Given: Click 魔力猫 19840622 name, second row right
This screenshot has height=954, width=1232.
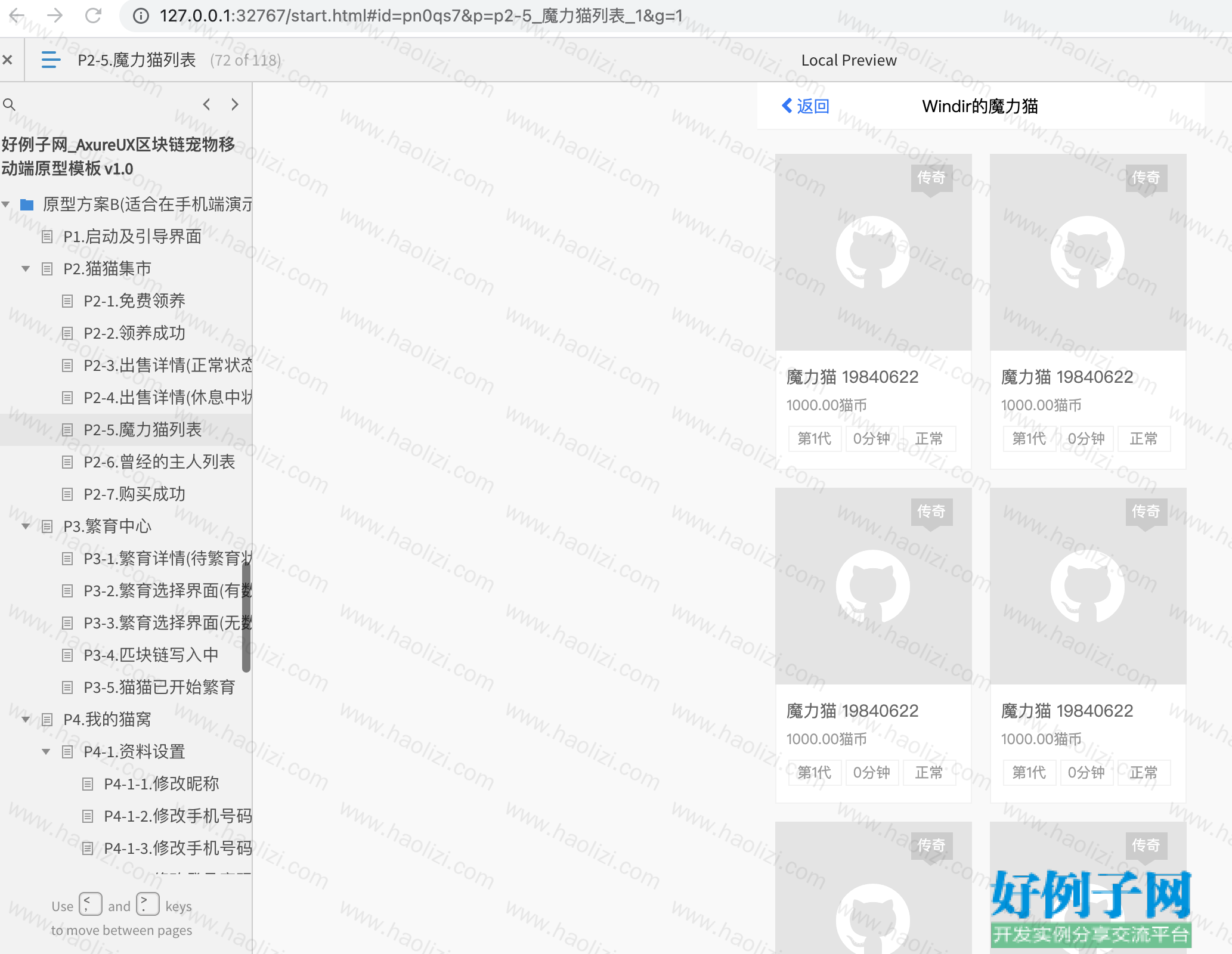Looking at the screenshot, I should (1067, 711).
